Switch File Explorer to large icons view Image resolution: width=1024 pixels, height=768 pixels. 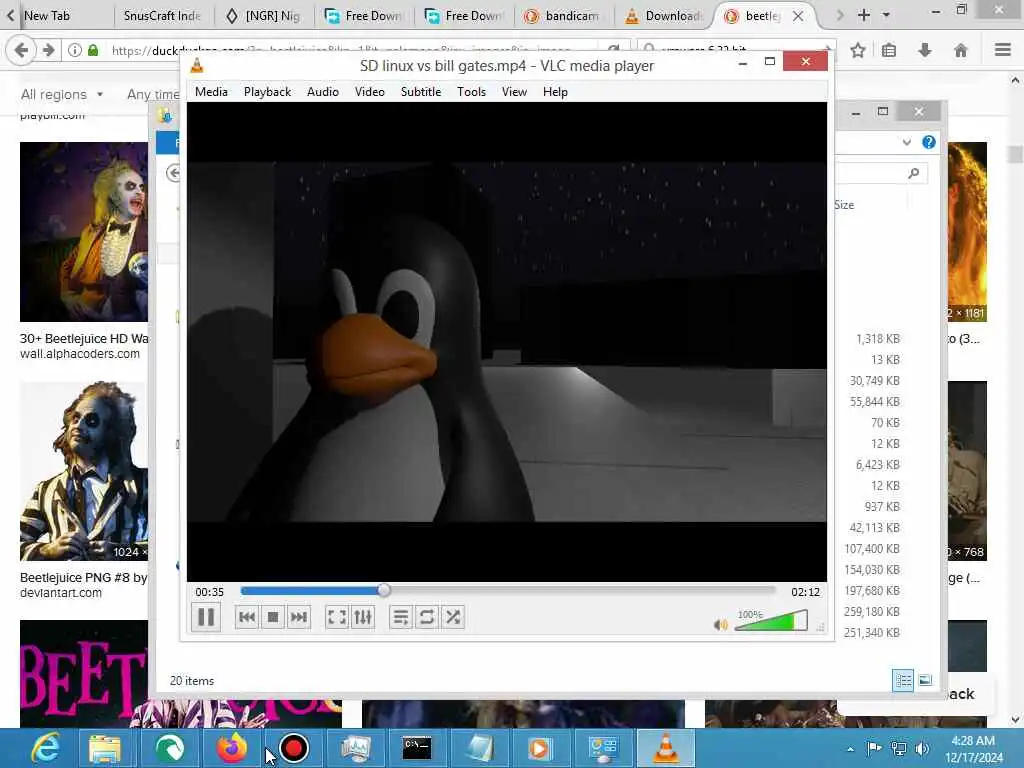click(925, 680)
